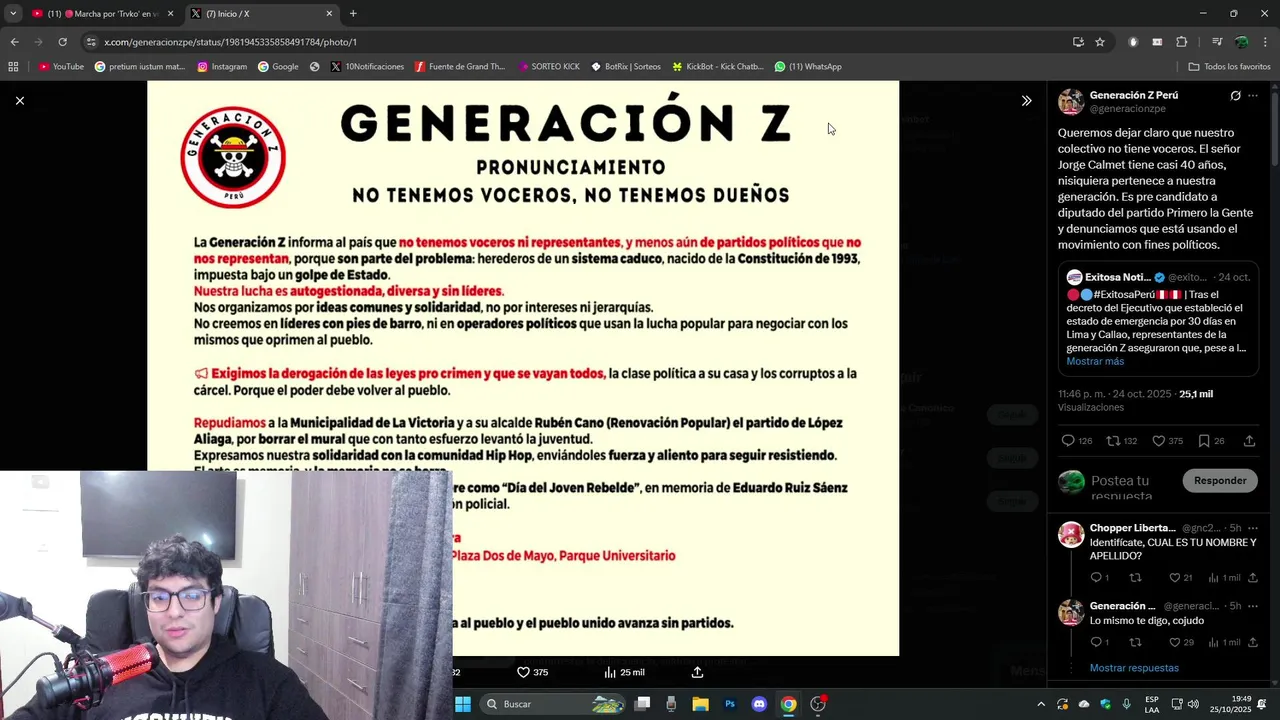Open the media controls icon
The width and height of the screenshot is (1280, 720).
(1217, 42)
